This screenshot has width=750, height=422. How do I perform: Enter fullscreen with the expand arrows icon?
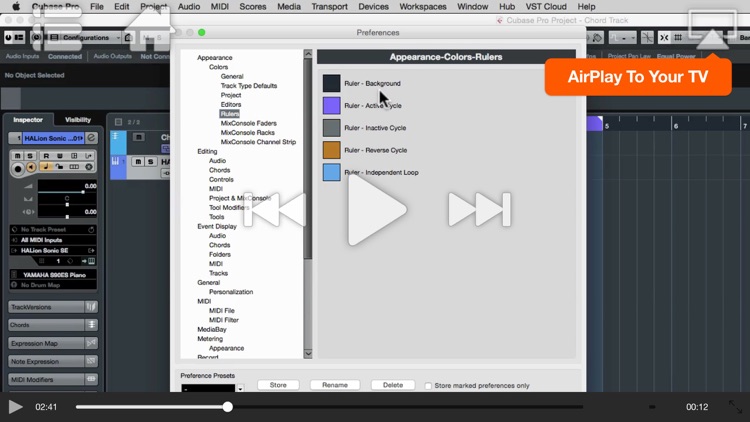click(735, 407)
